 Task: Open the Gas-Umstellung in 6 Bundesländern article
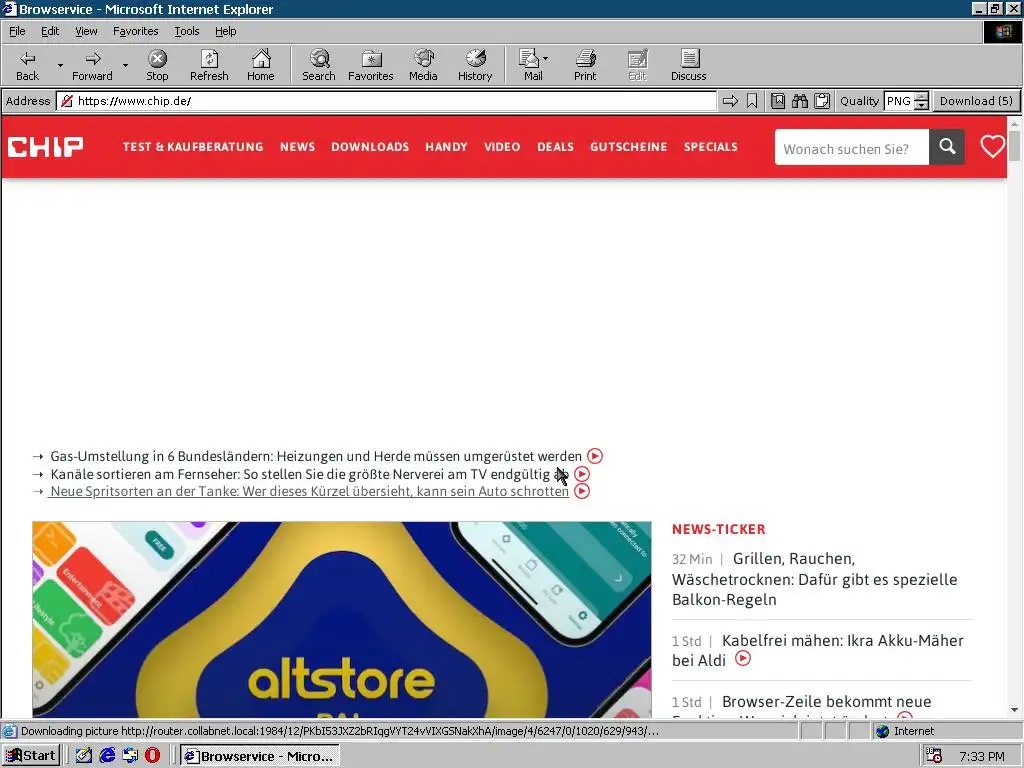[x=315, y=456]
